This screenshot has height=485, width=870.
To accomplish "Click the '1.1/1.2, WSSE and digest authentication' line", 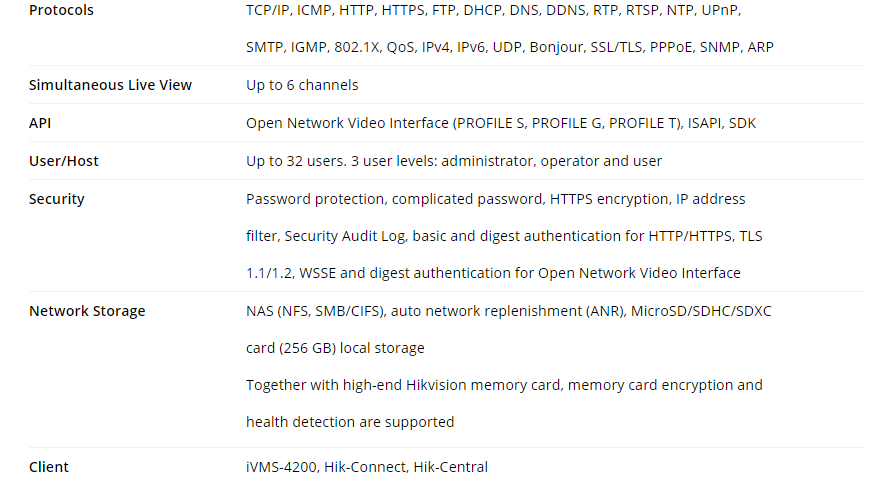I will (493, 273).
